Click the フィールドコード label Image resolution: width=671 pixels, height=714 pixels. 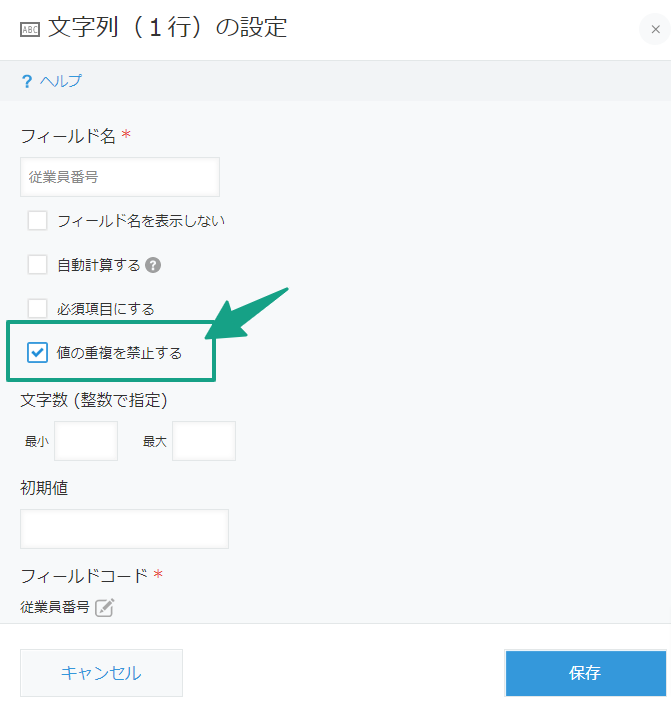84,576
